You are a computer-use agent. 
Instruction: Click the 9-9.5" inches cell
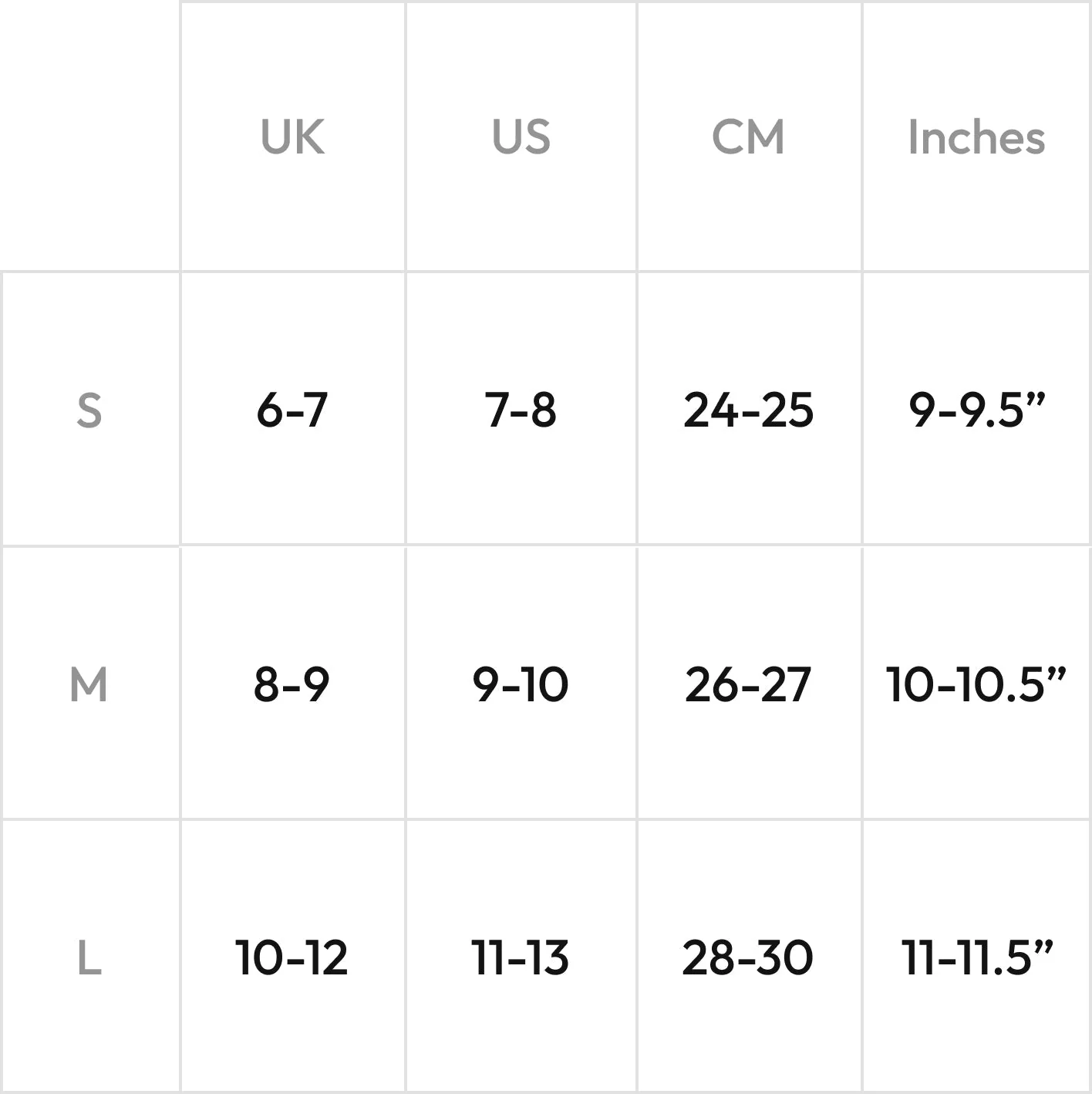click(976, 410)
